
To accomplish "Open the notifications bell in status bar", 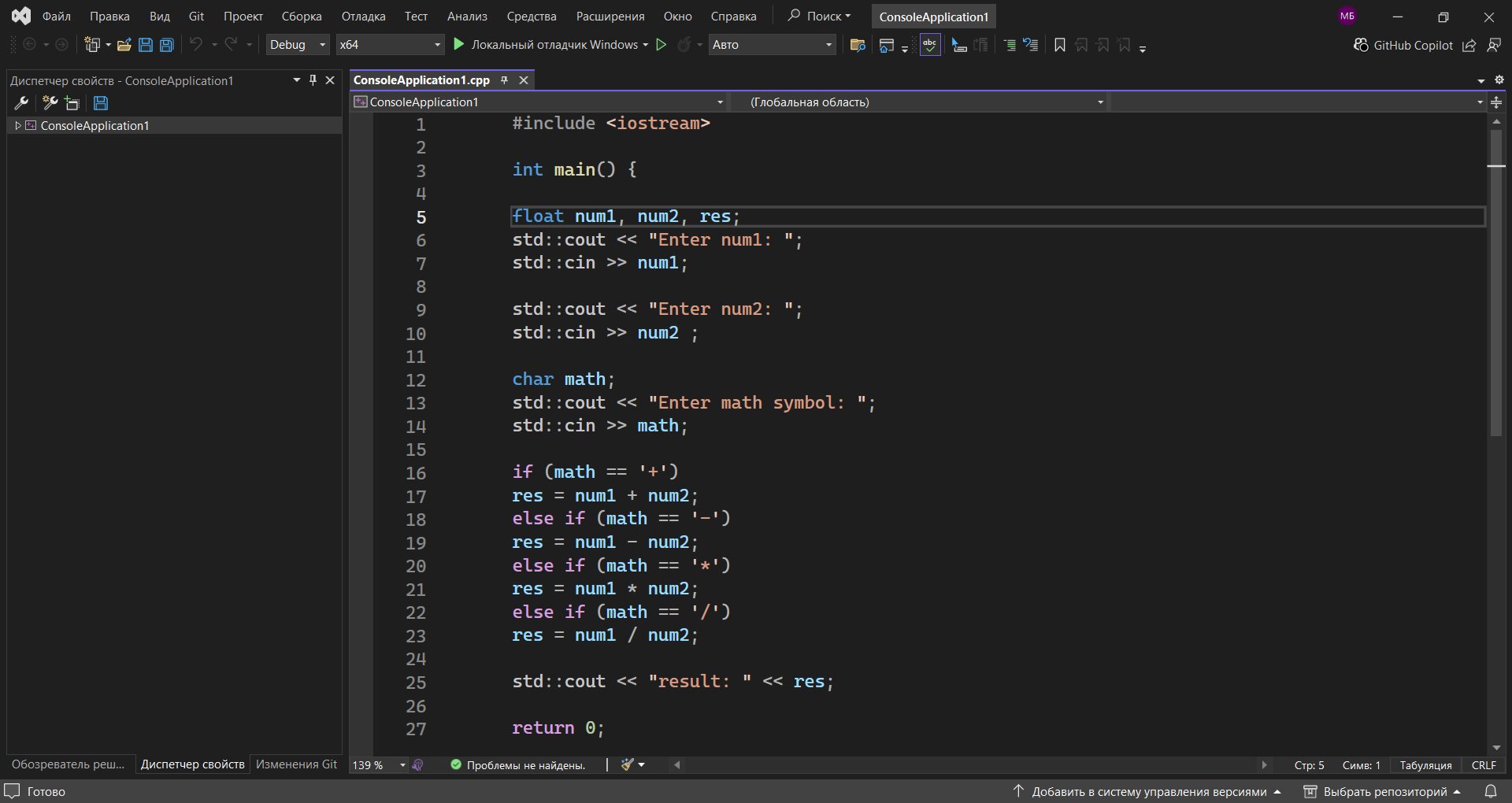I will (1490, 791).
